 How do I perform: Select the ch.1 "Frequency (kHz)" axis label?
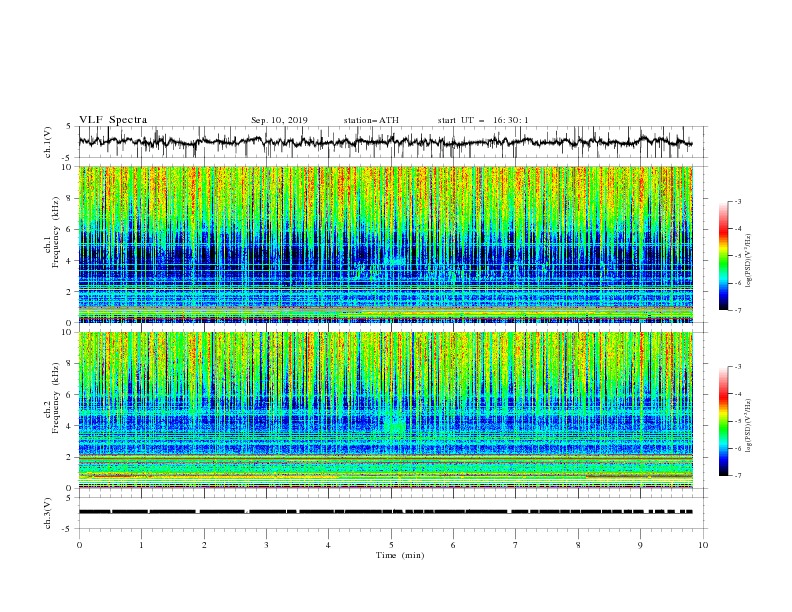point(55,233)
